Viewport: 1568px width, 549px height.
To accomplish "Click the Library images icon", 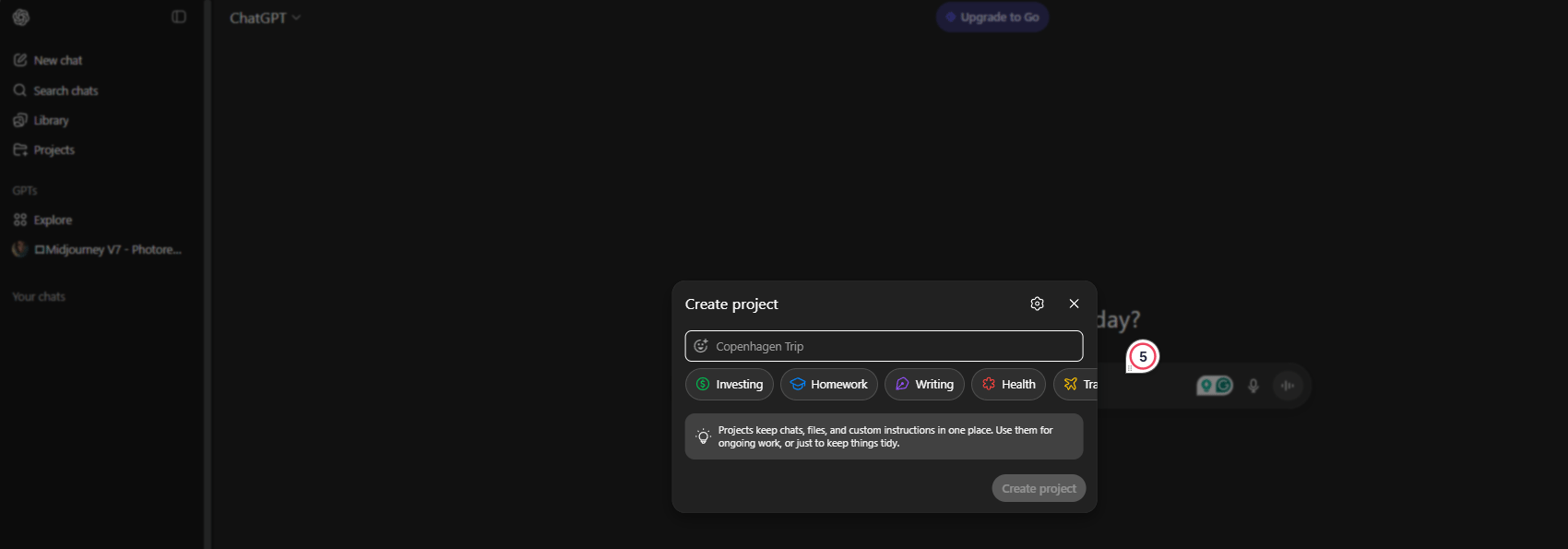I will 20,120.
